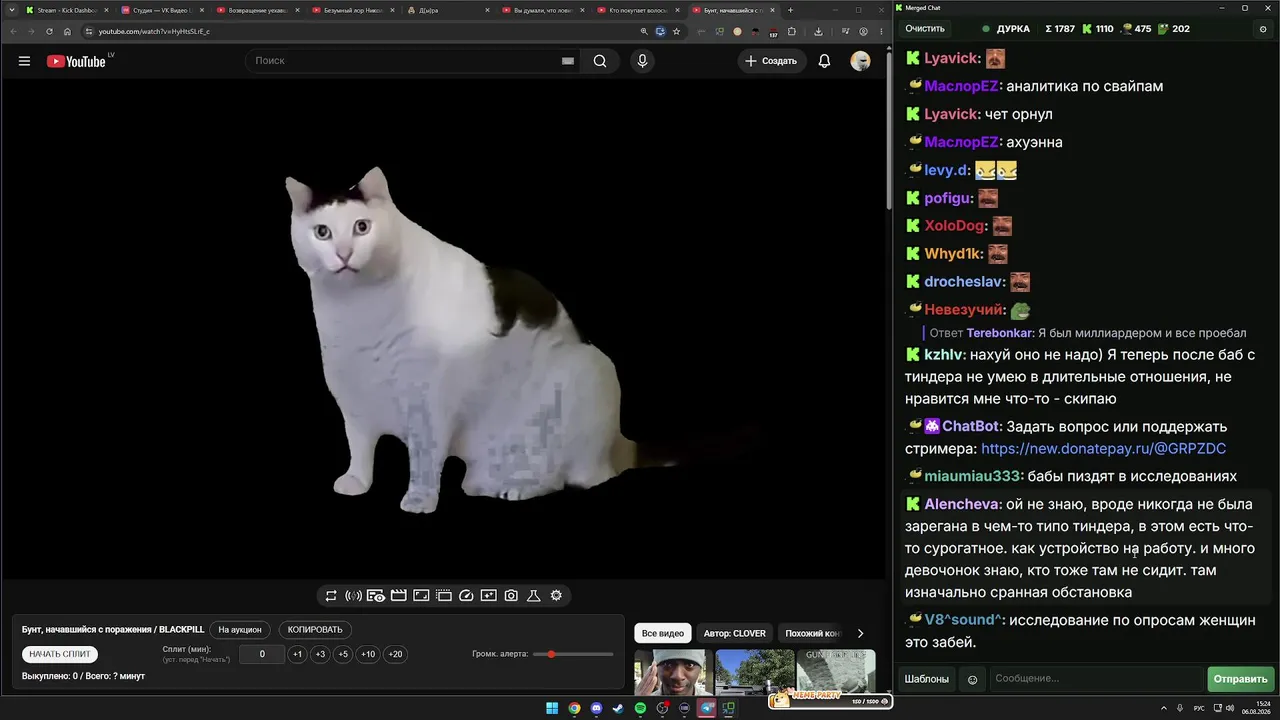The height and width of the screenshot is (720, 1280).
Task: Click the Создать button on YouTube
Action: [x=771, y=61]
